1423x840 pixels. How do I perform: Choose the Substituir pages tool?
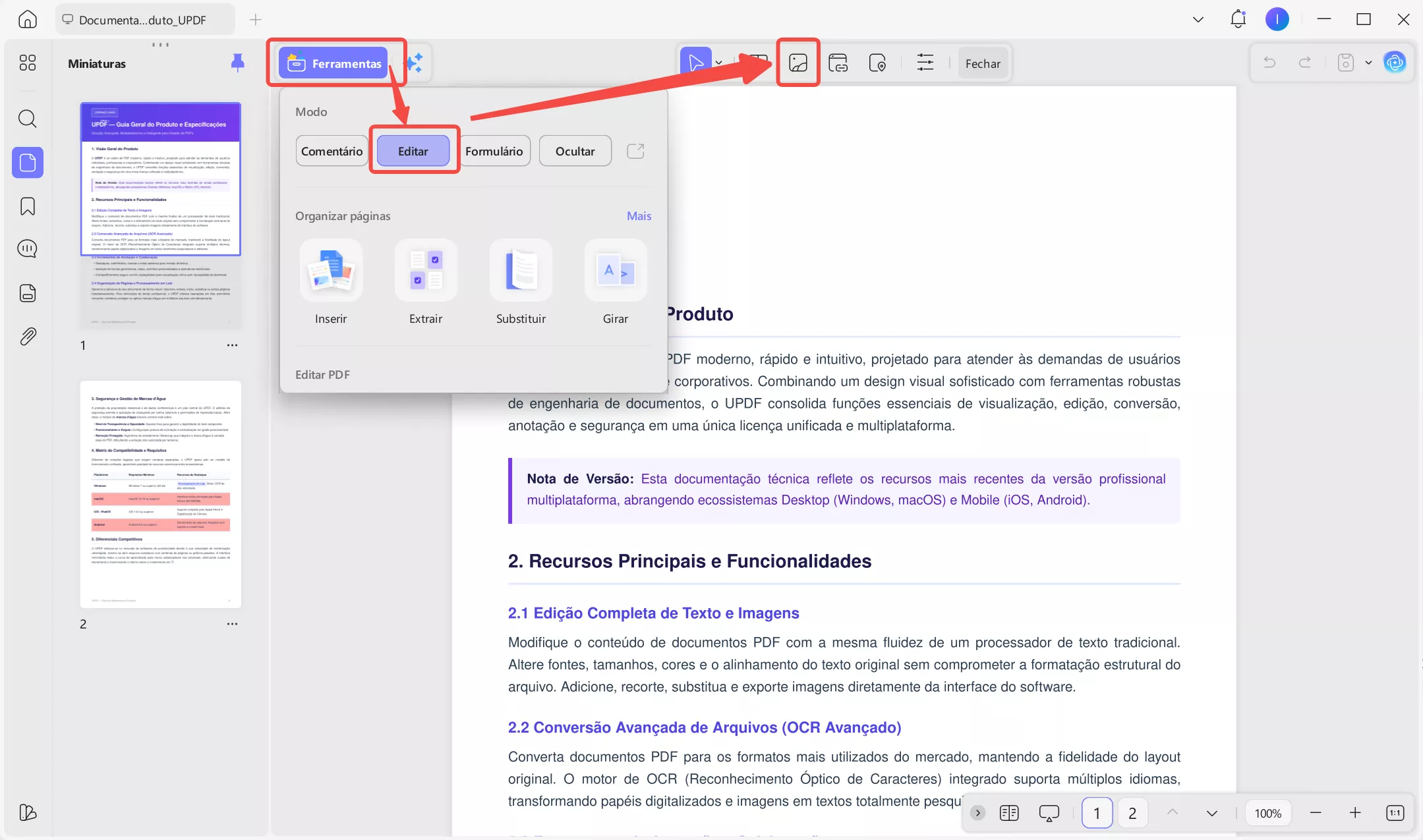click(521, 282)
